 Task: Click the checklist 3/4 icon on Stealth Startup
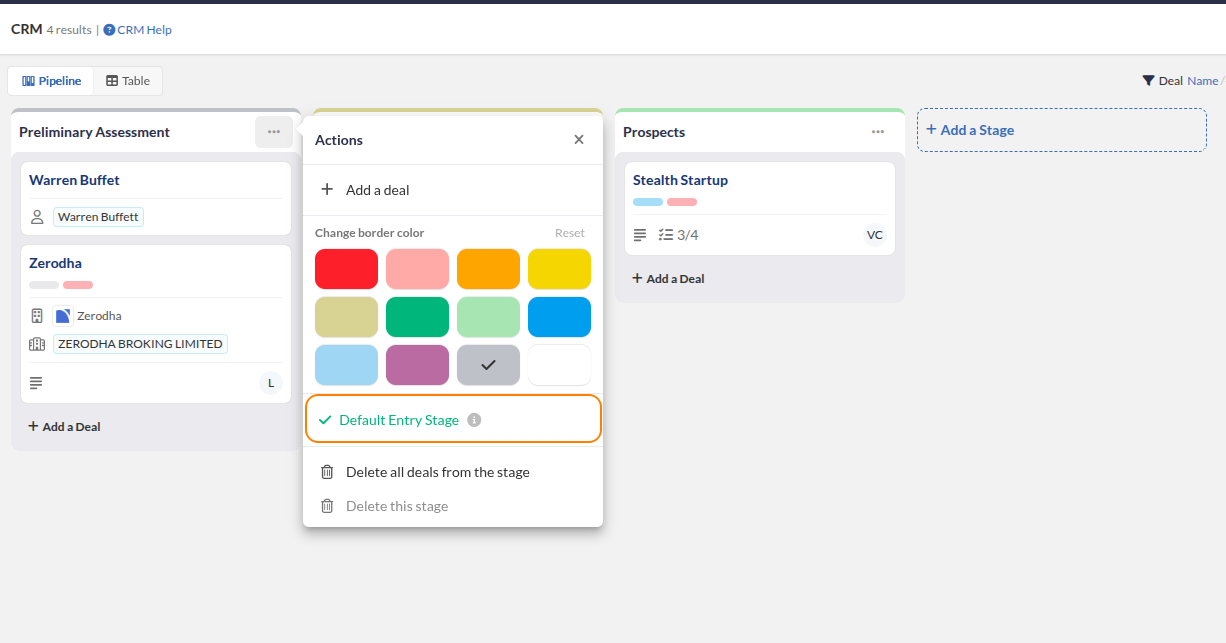click(666, 235)
